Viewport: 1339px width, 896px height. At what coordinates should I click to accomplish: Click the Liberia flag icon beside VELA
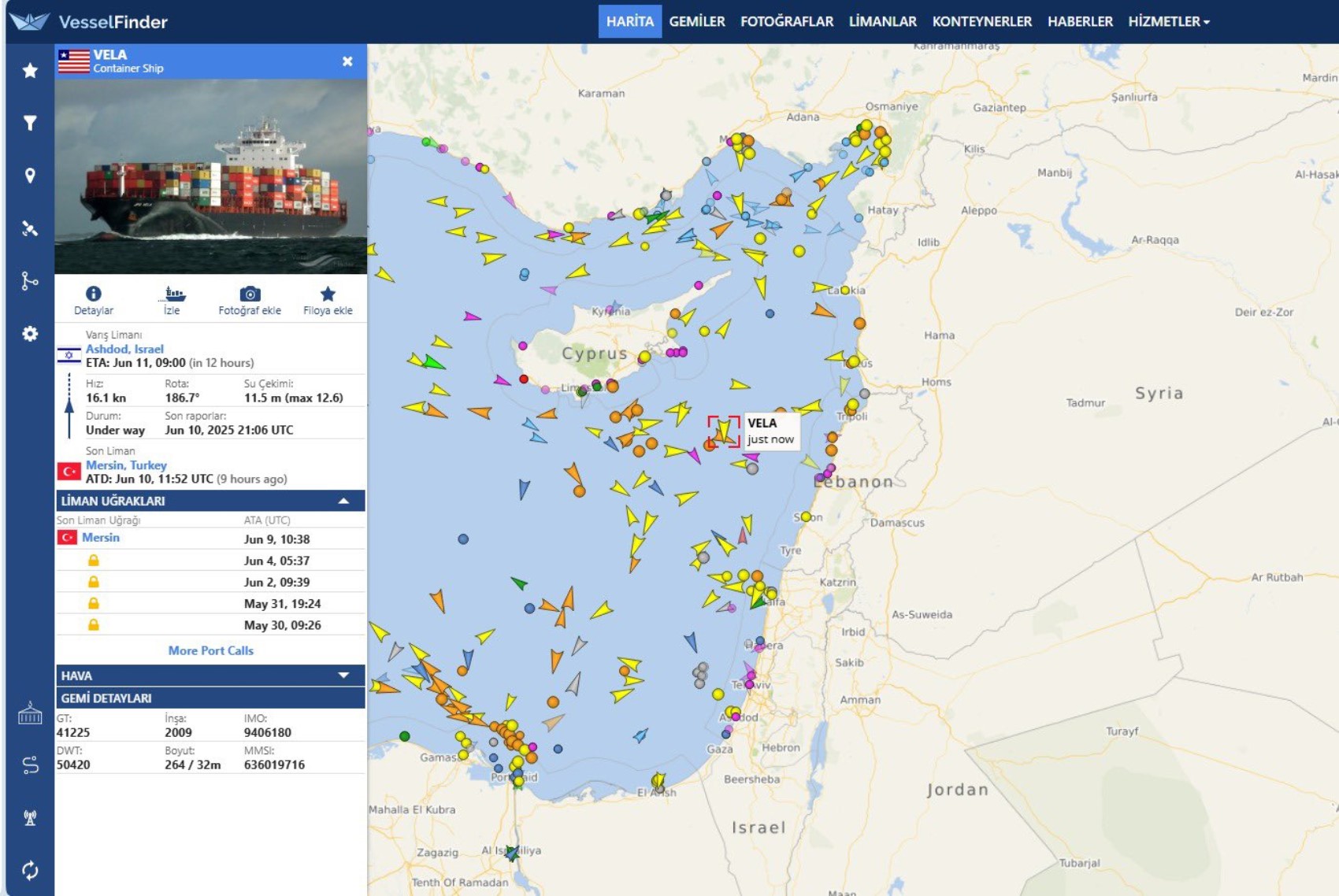(74, 61)
